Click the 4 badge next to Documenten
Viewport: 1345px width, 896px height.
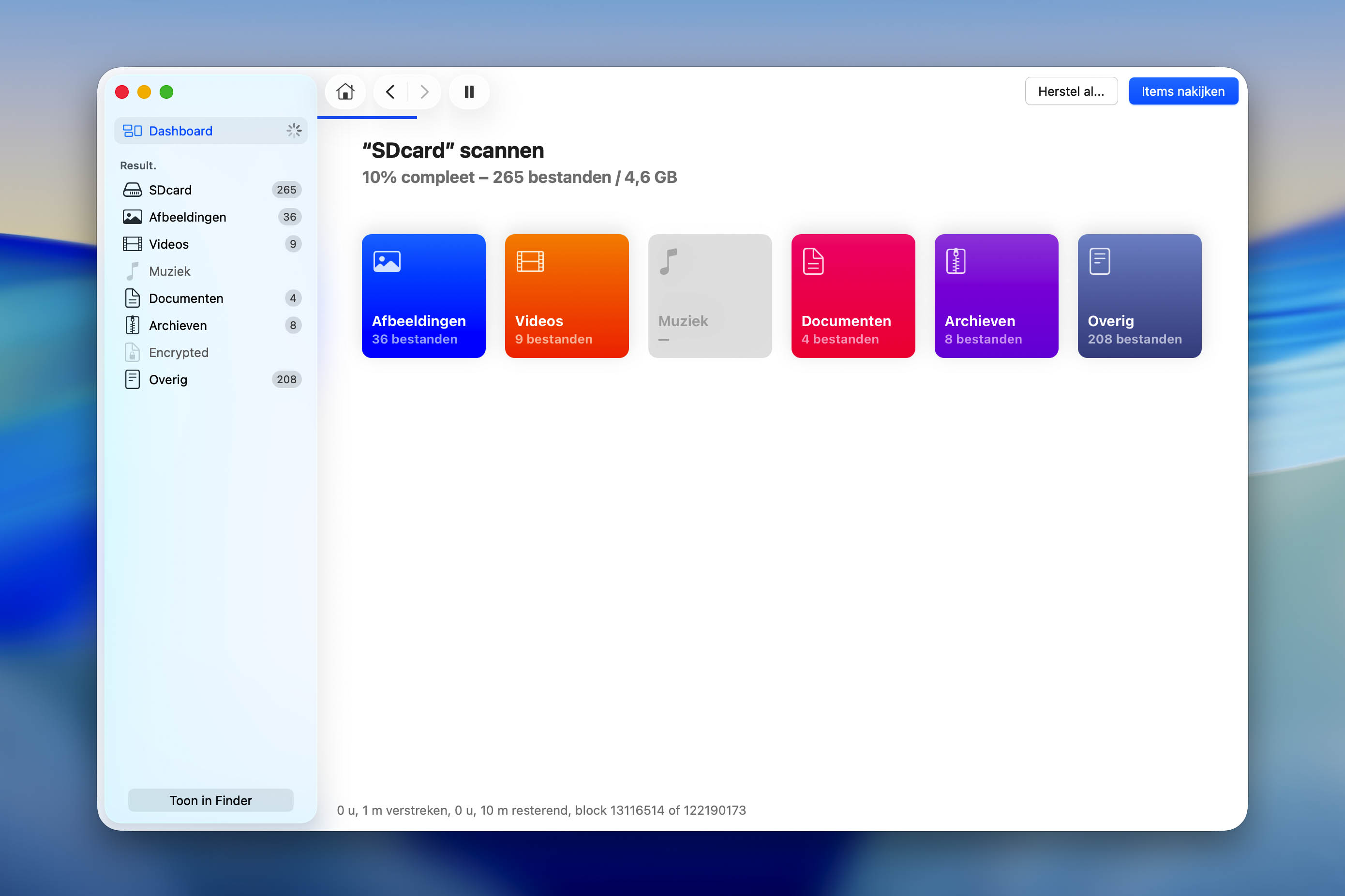(293, 299)
